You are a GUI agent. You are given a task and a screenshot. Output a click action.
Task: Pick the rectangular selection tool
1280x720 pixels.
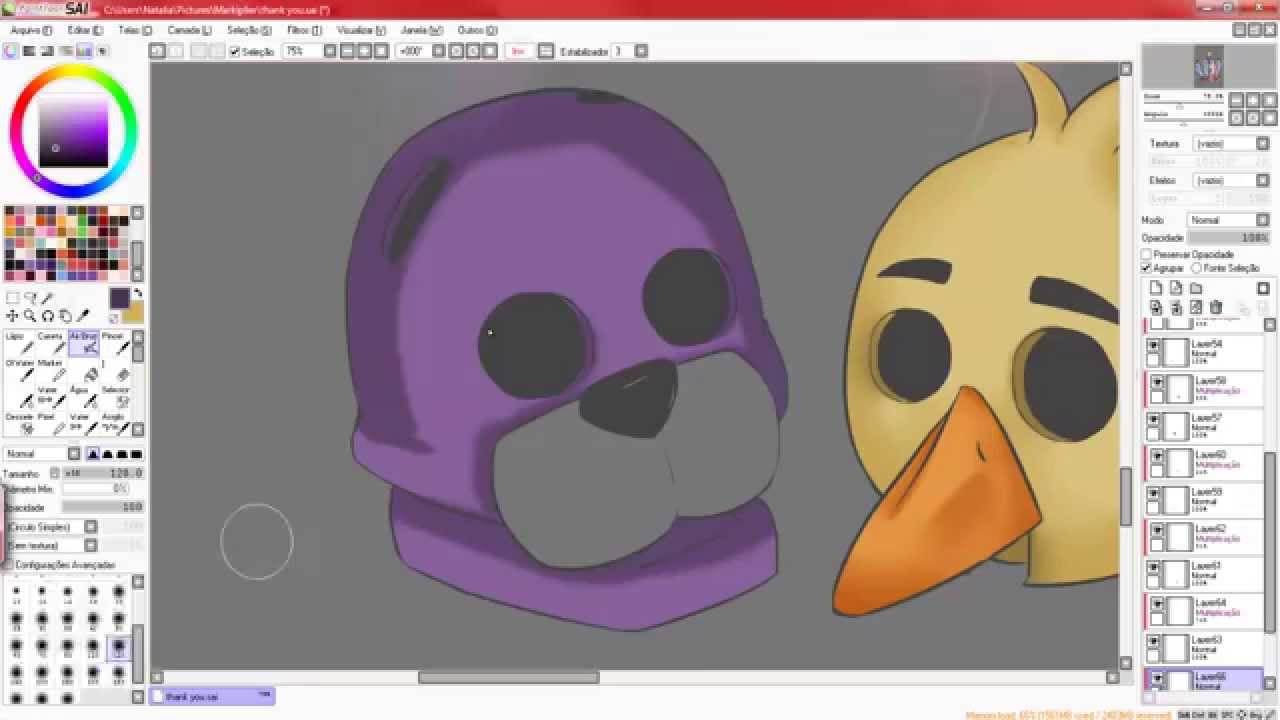tap(12, 298)
